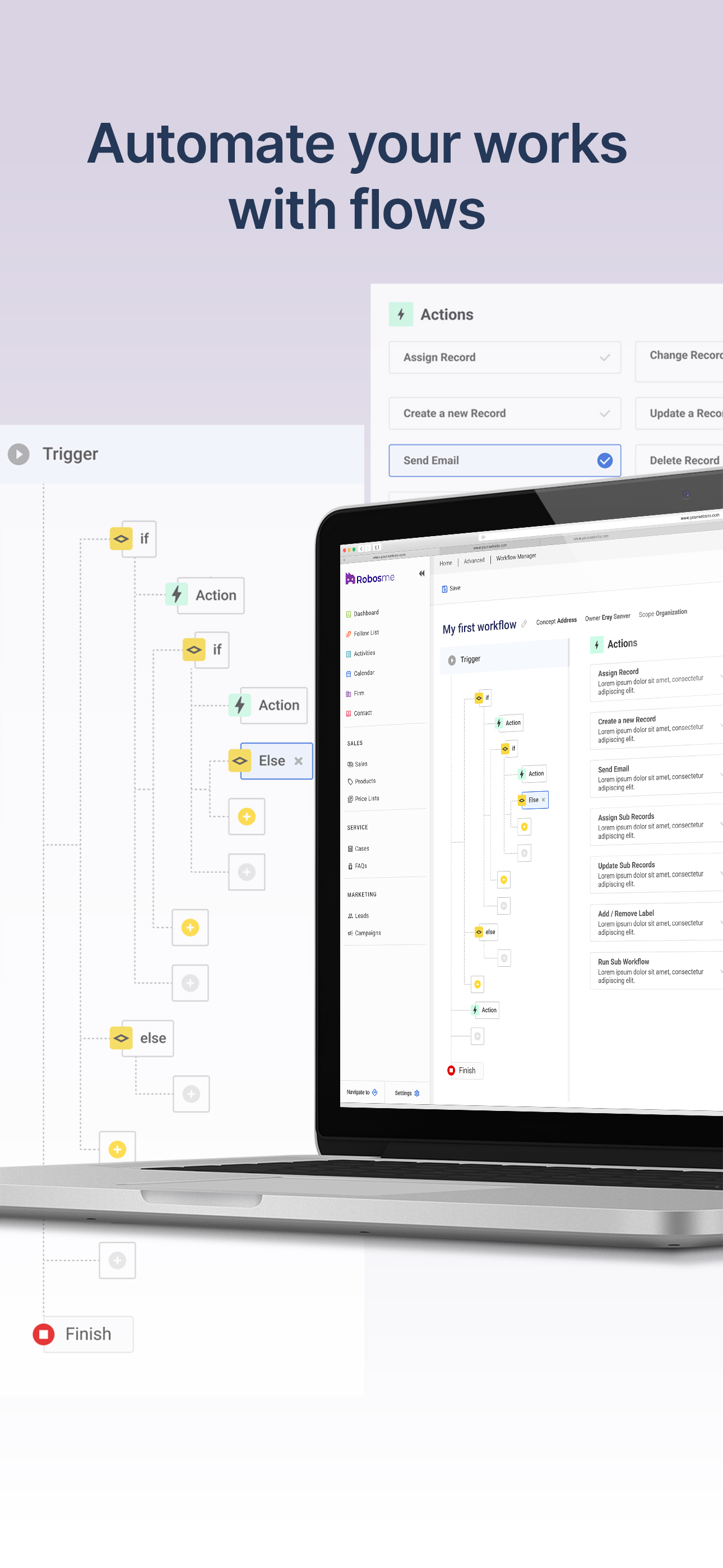Click the Save button on the laptop screen
This screenshot has height=1568, width=723.
451,589
